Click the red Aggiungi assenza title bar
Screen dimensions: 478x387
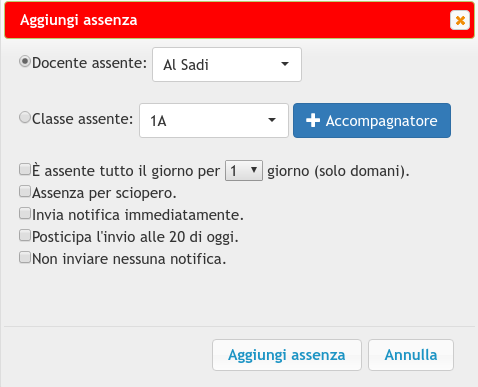(x=239, y=20)
